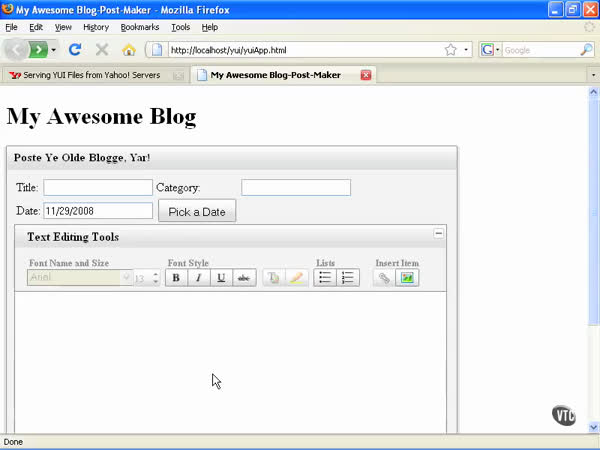The width and height of the screenshot is (600, 450).
Task: Toggle underline text style
Action: point(221,278)
